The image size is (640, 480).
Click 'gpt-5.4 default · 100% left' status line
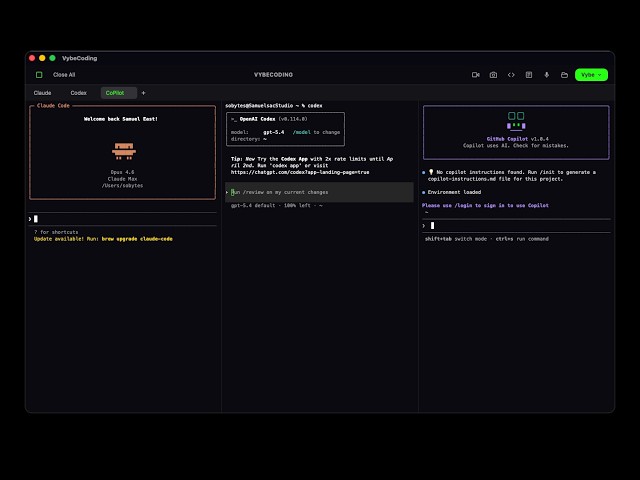pos(277,206)
